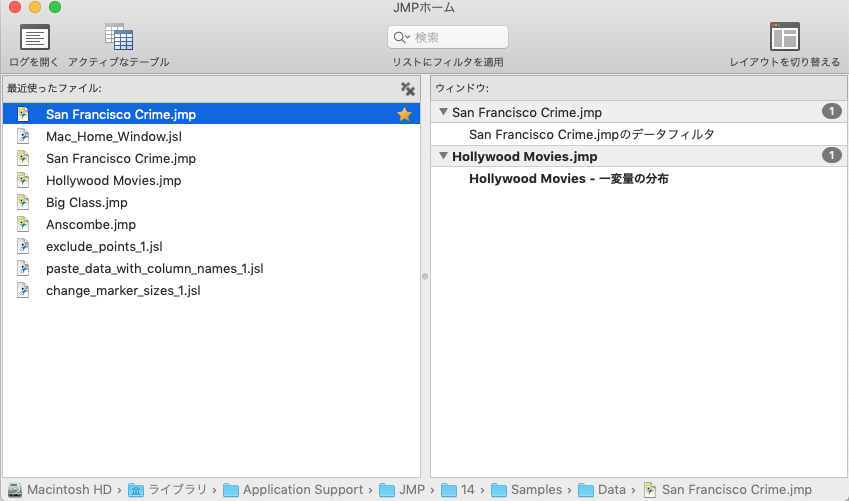Viewport: 849px width, 501px height.
Task: Select exclude_points_1.jsl in recent files
Action: tap(104, 247)
